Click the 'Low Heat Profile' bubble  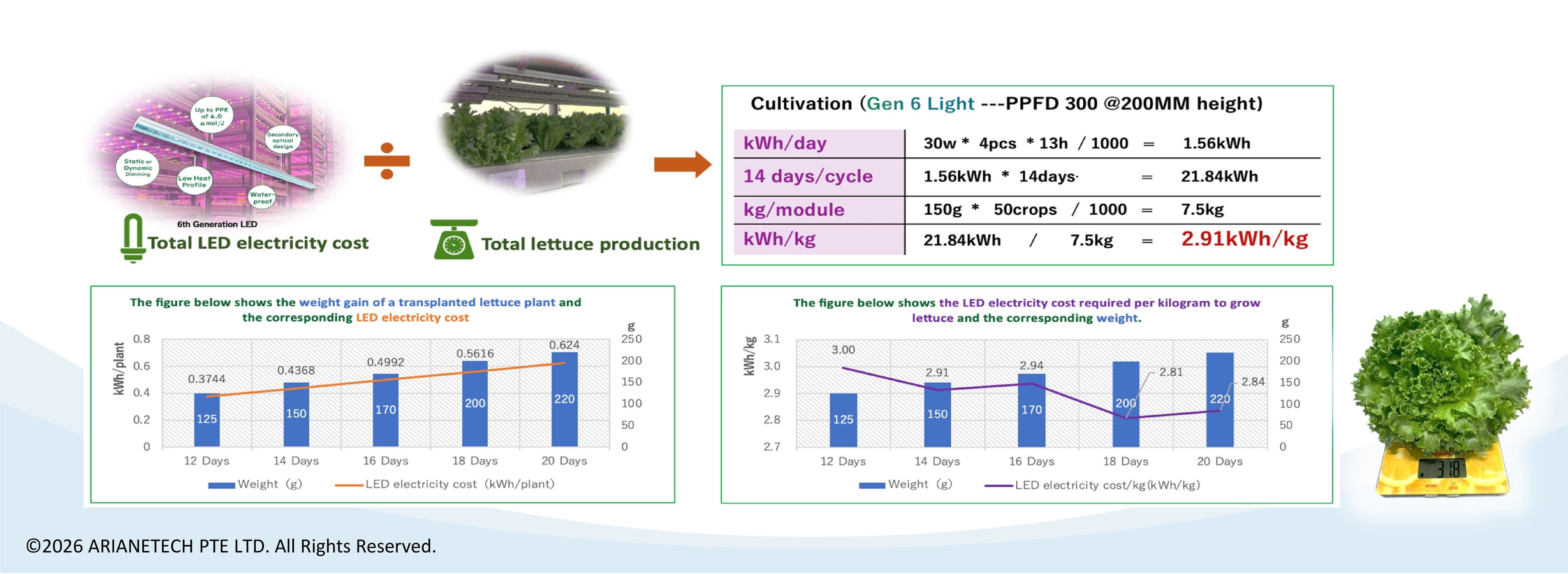[x=194, y=181]
